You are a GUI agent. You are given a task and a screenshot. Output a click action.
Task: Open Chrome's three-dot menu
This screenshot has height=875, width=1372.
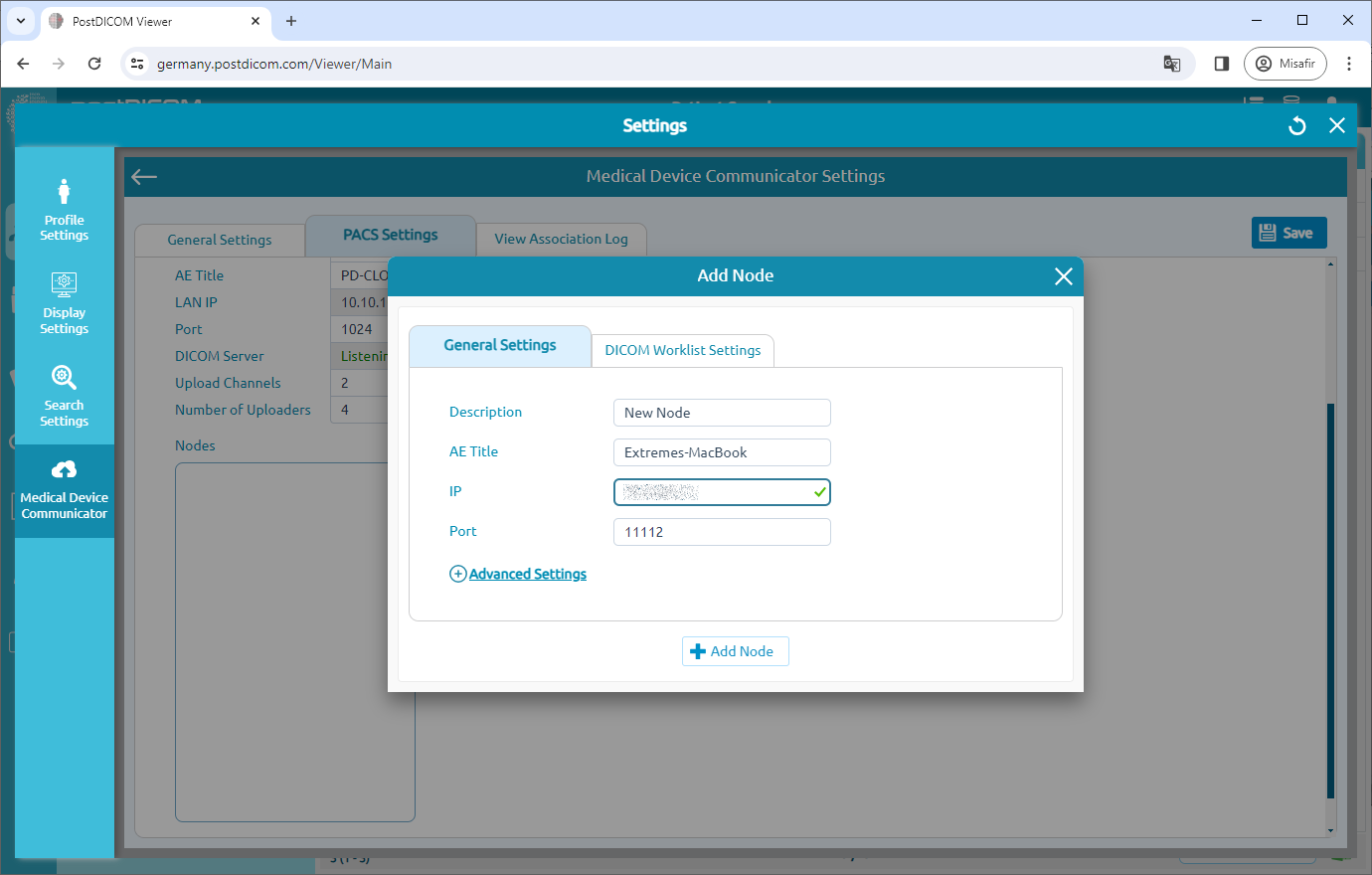[x=1349, y=63]
